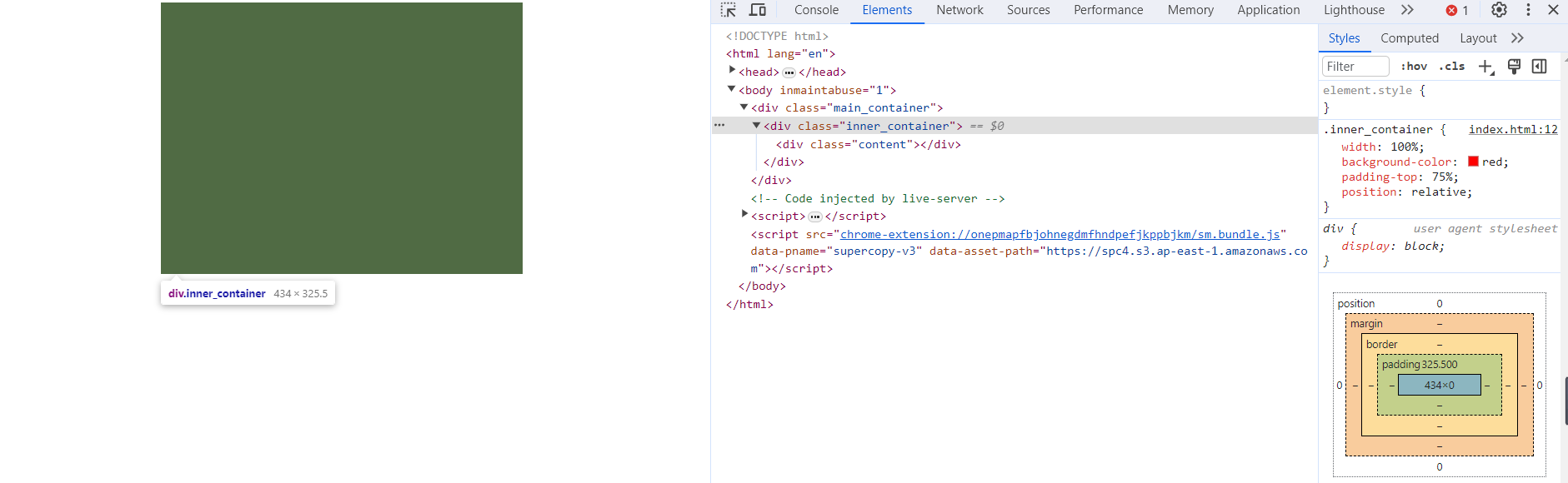This screenshot has height=483, width=1568.
Task: Collapse the body element triangle
Action: point(731,89)
